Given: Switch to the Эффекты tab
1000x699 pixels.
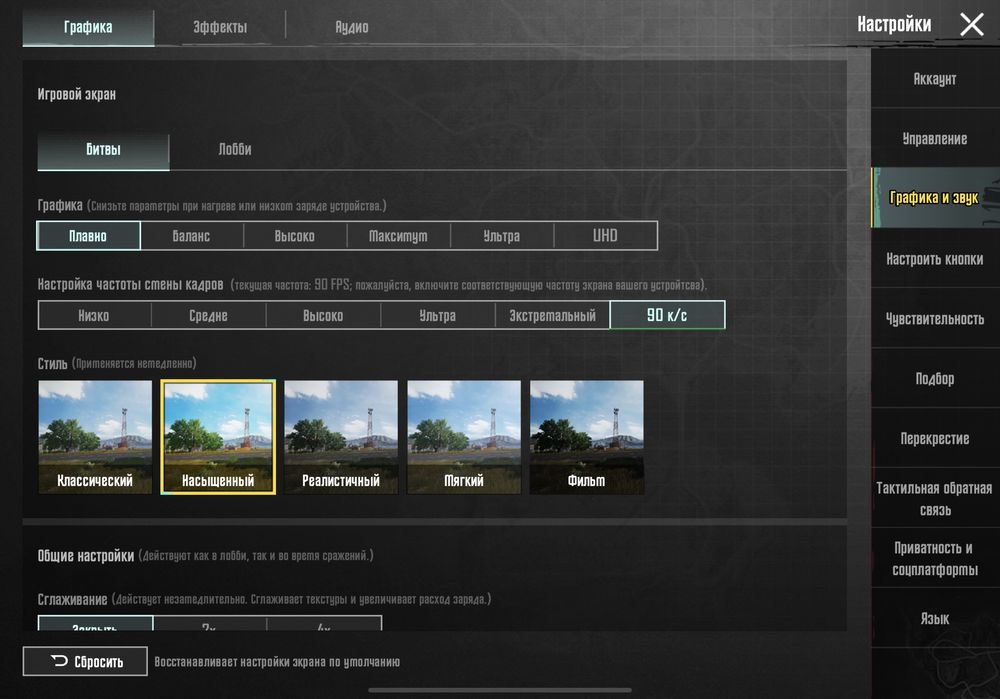Looking at the screenshot, I should pyautogui.click(x=220, y=27).
